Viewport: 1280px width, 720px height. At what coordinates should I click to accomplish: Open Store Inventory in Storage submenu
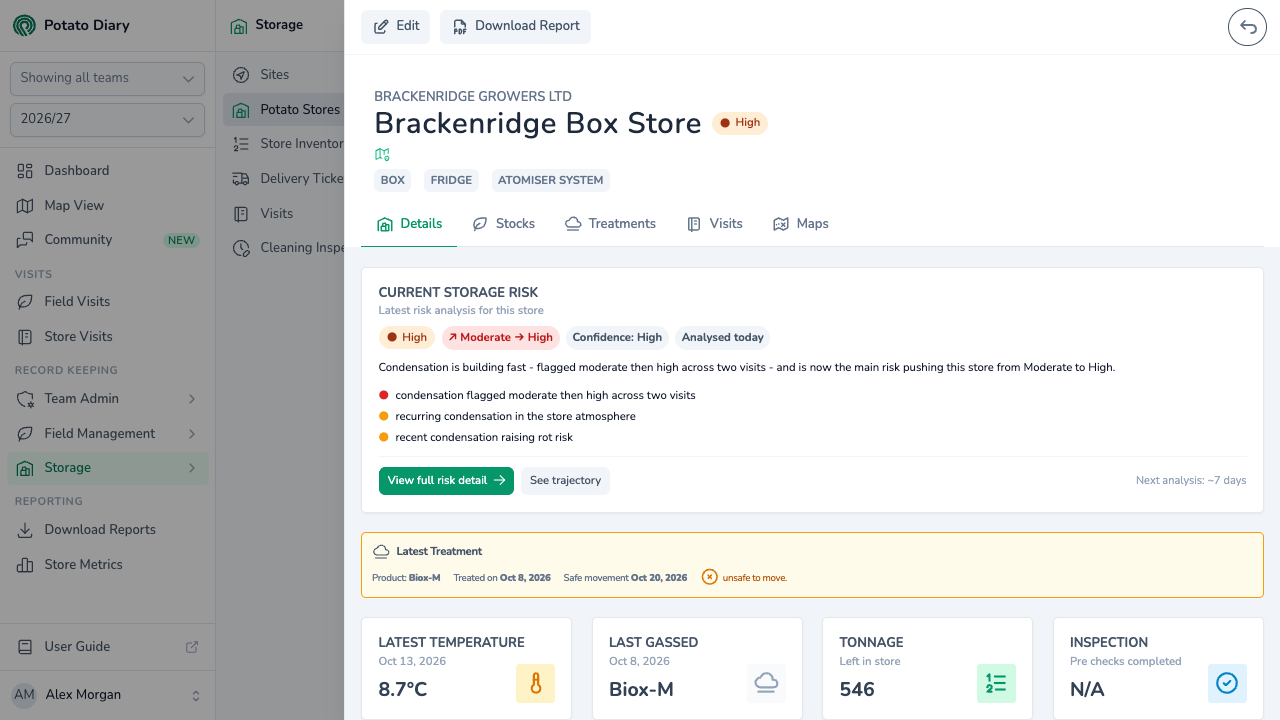tap(283, 144)
